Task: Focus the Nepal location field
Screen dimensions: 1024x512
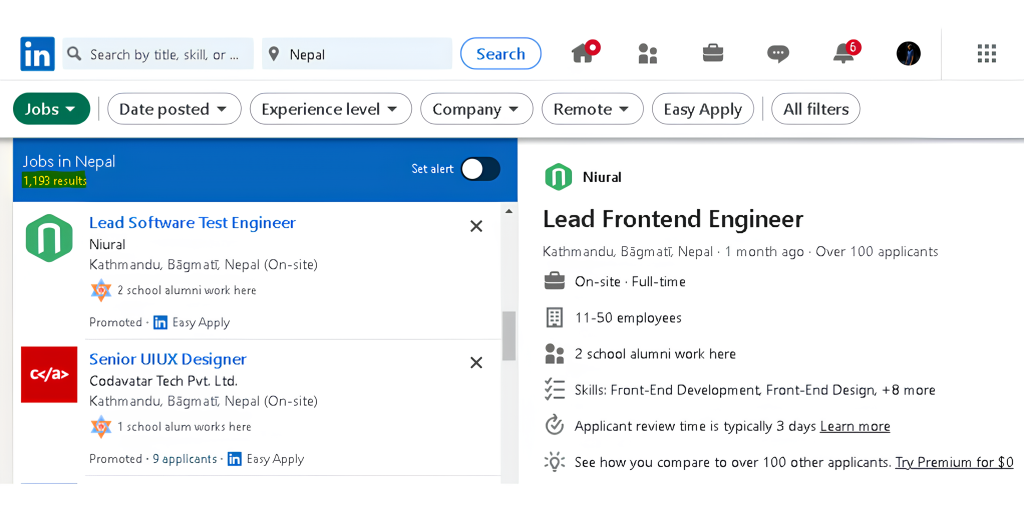Action: click(x=357, y=54)
